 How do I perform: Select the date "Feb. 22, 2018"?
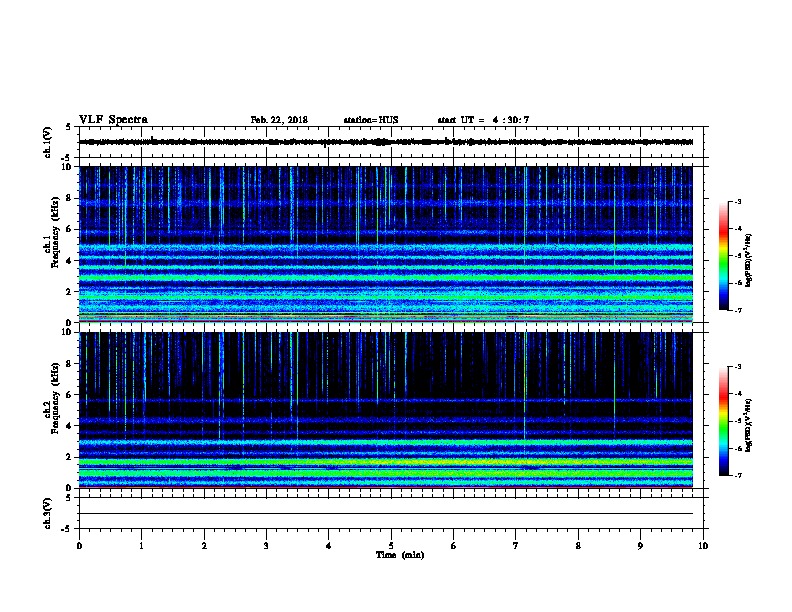point(279,120)
